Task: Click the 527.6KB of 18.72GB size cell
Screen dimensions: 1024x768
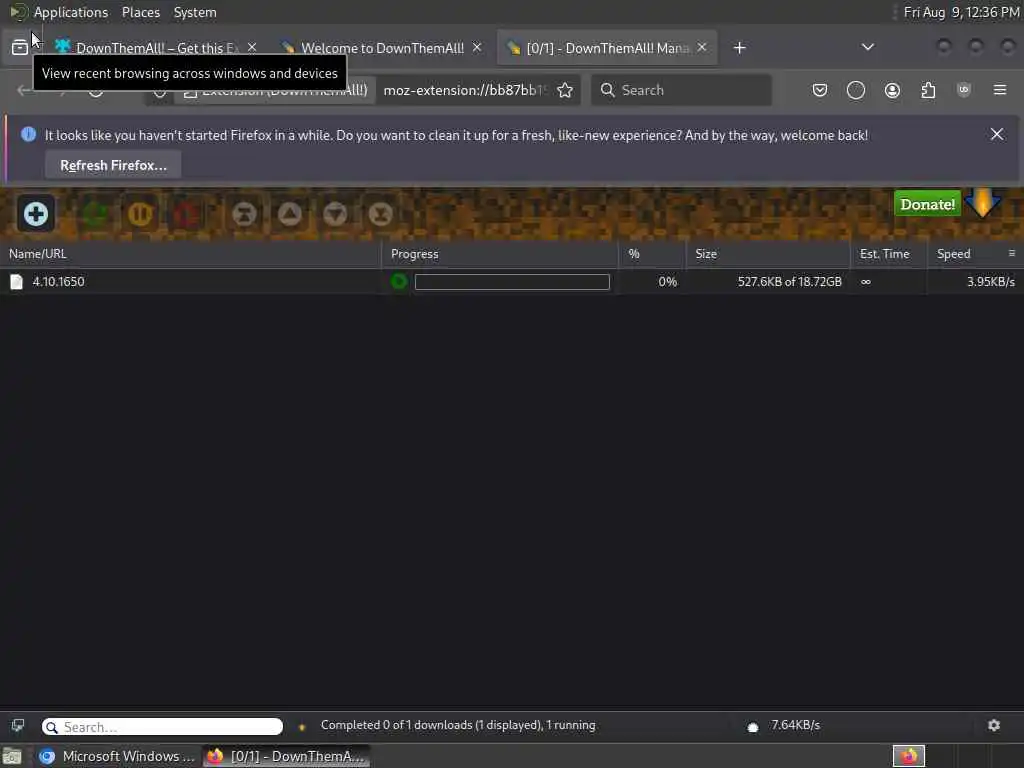Action: click(789, 281)
